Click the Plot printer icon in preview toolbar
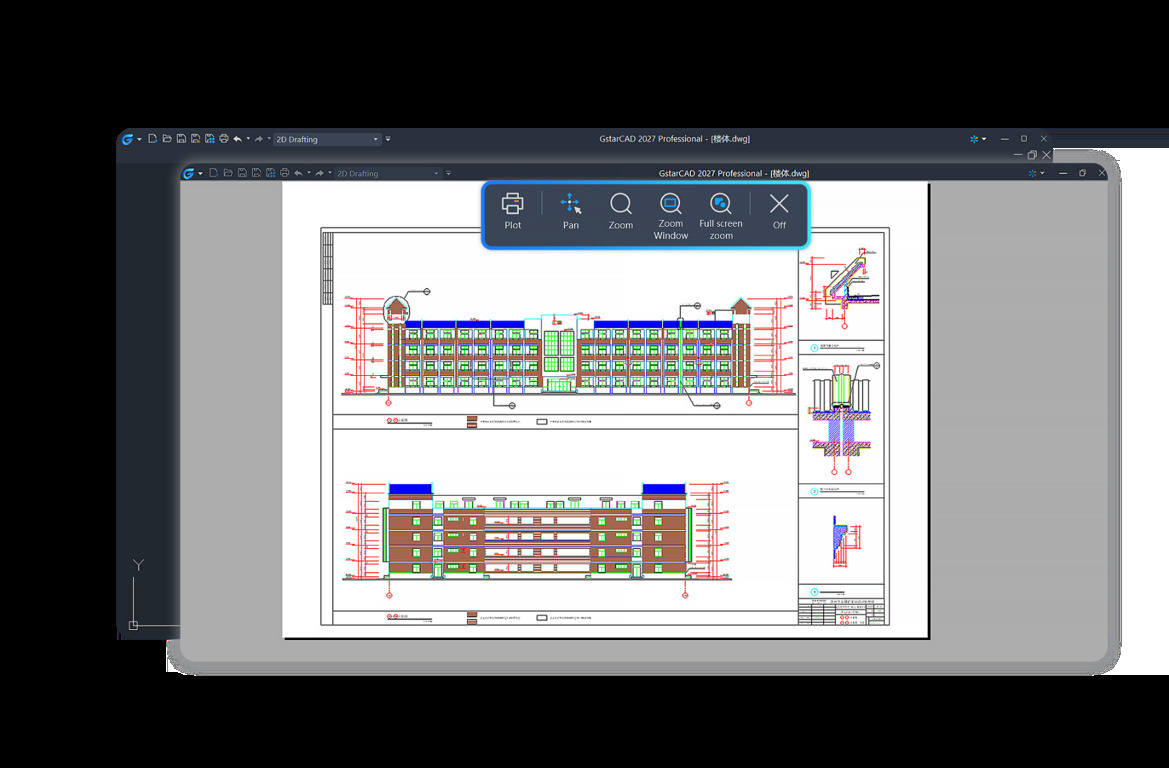 point(512,211)
